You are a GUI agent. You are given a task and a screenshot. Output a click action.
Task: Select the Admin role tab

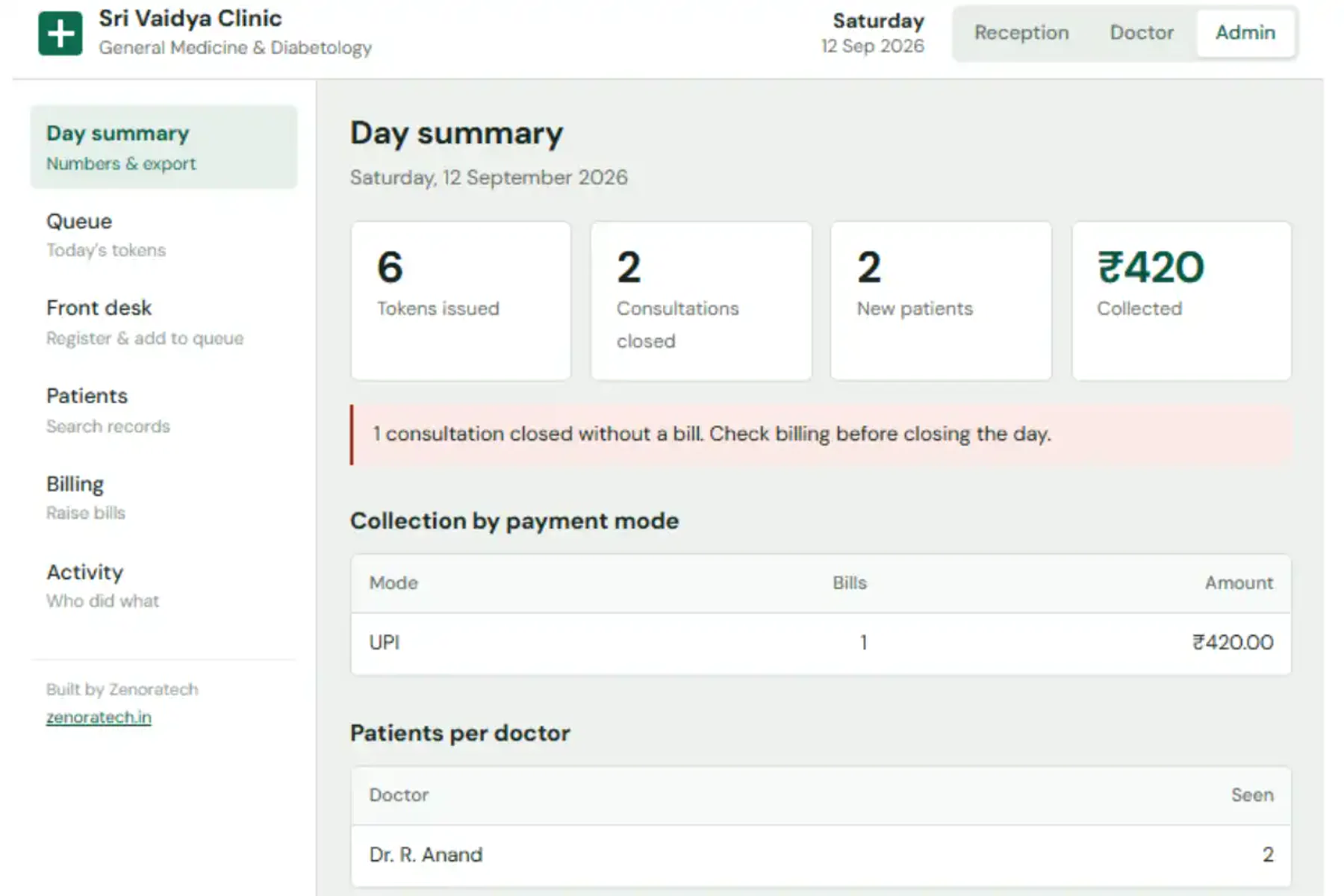point(1245,33)
